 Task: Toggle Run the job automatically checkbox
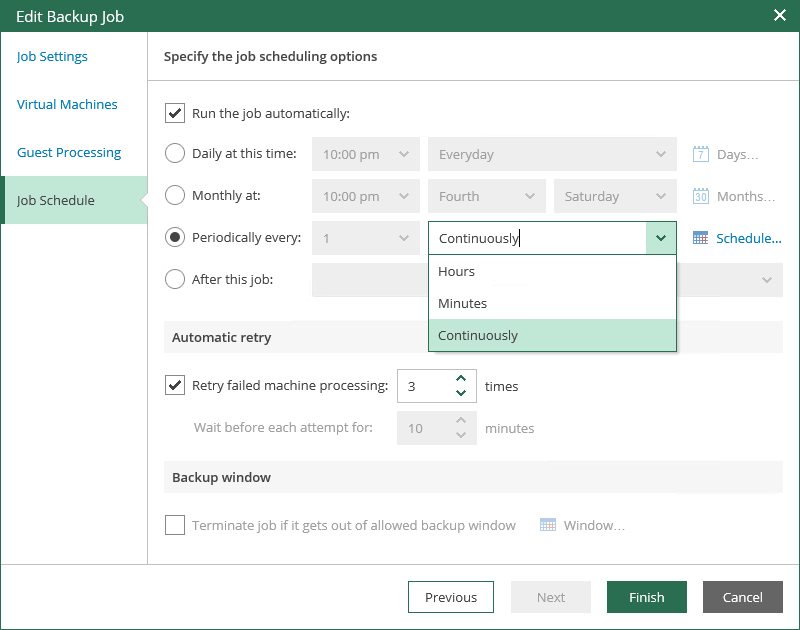point(174,113)
